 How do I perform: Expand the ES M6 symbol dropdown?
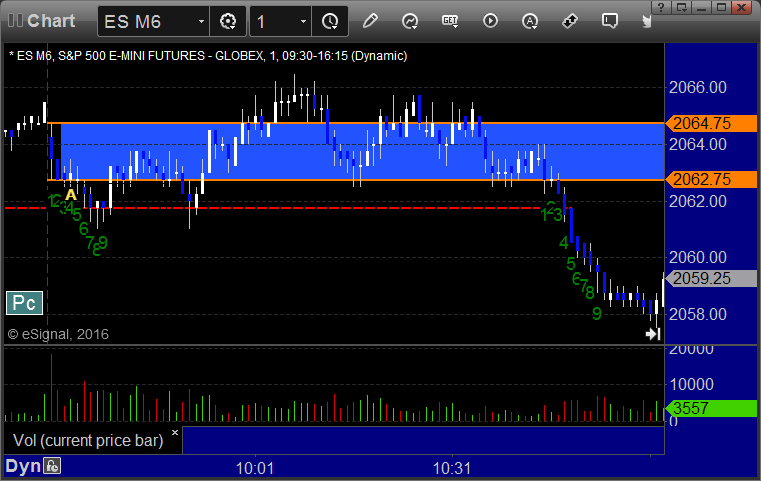(201, 21)
